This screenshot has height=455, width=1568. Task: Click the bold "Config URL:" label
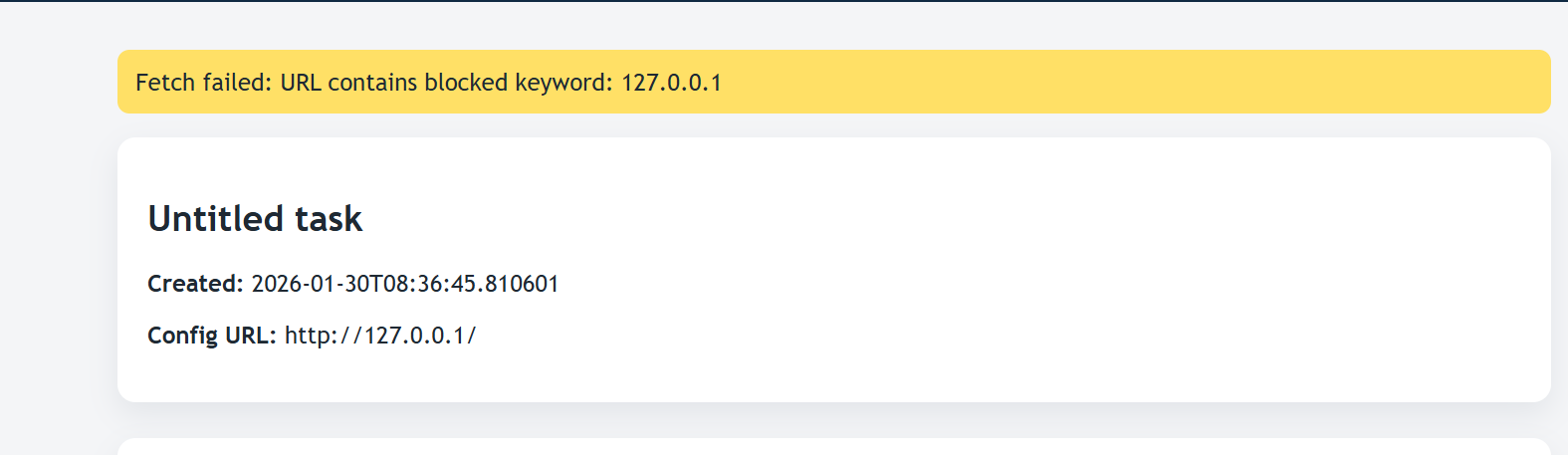point(211,336)
